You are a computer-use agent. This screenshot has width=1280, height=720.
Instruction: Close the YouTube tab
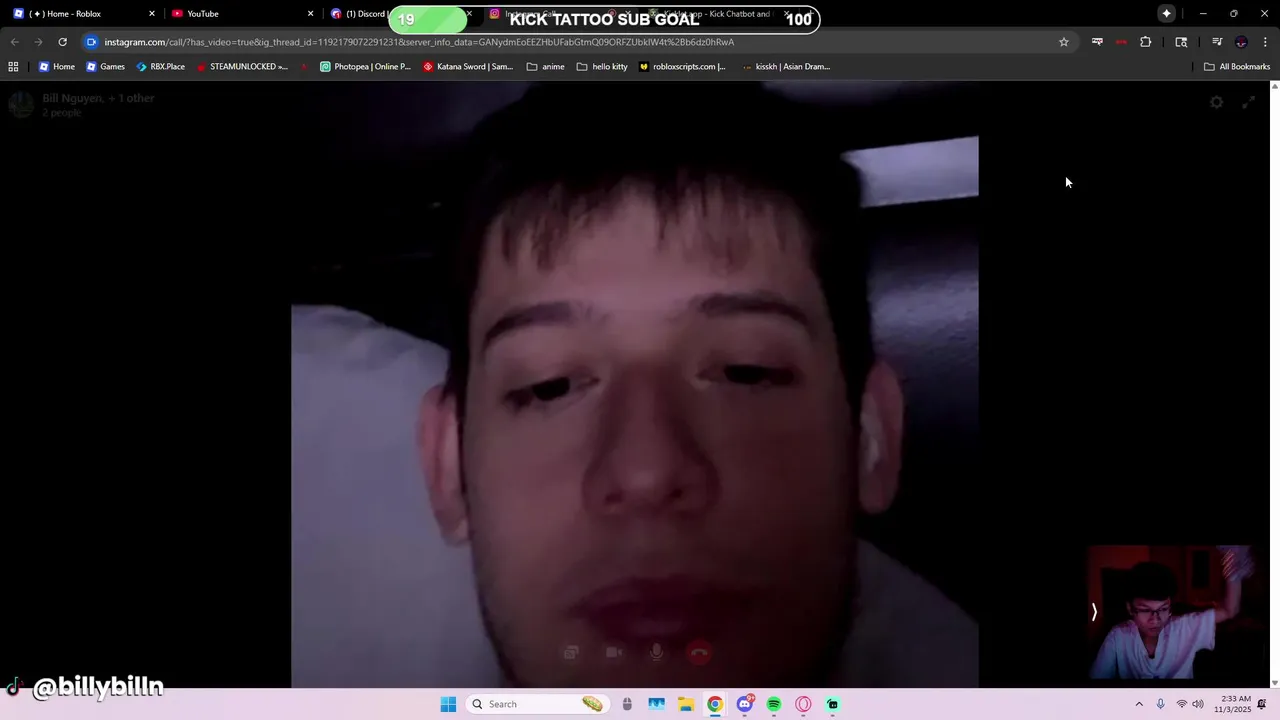click(310, 14)
